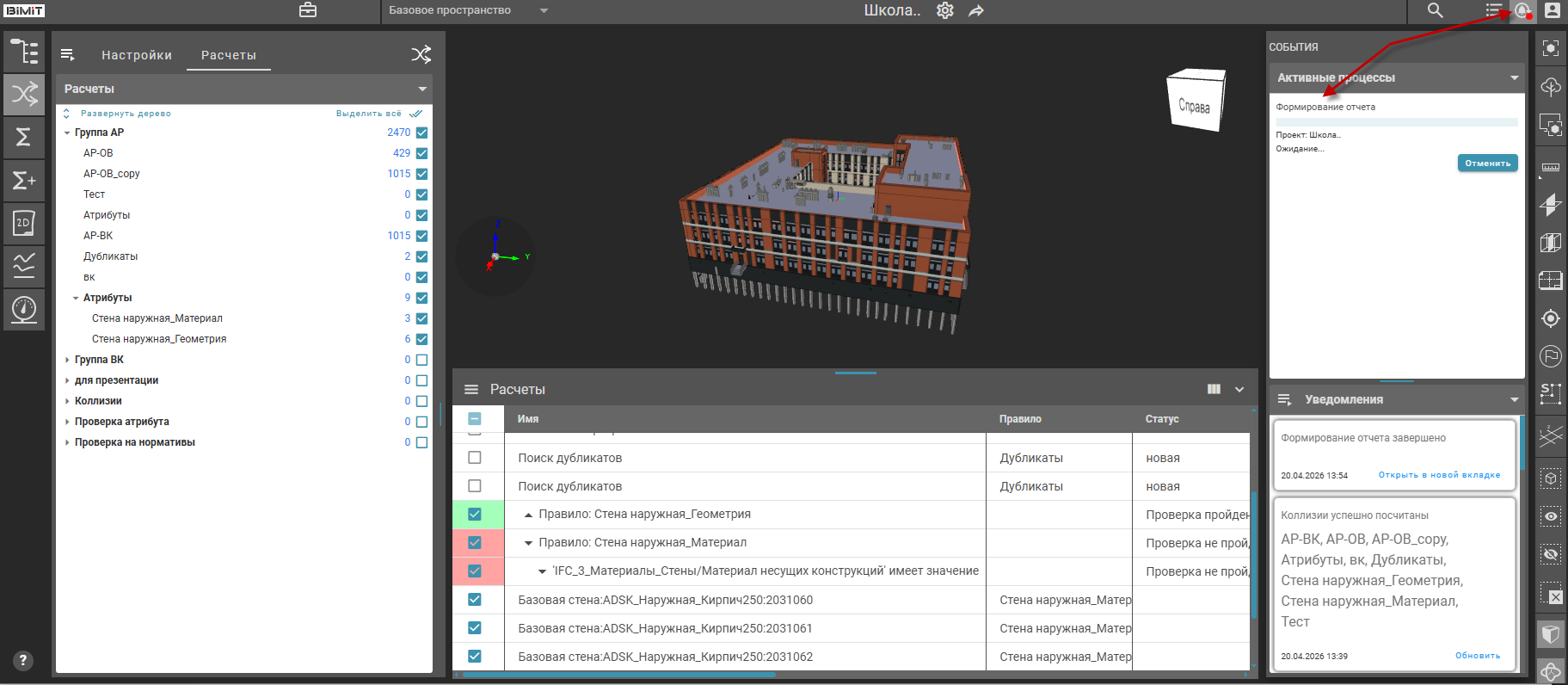Click the search magnifier icon
Viewport: 1568px width, 685px height.
click(x=1435, y=10)
